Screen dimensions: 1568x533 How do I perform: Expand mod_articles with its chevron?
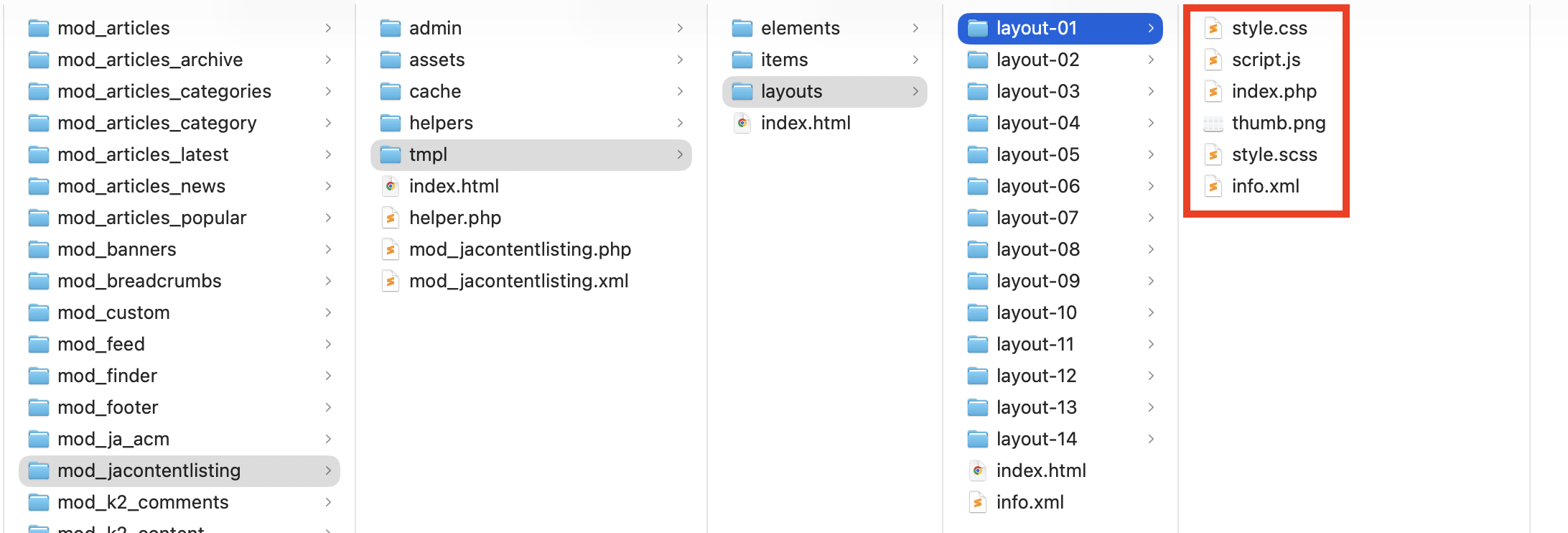click(328, 28)
